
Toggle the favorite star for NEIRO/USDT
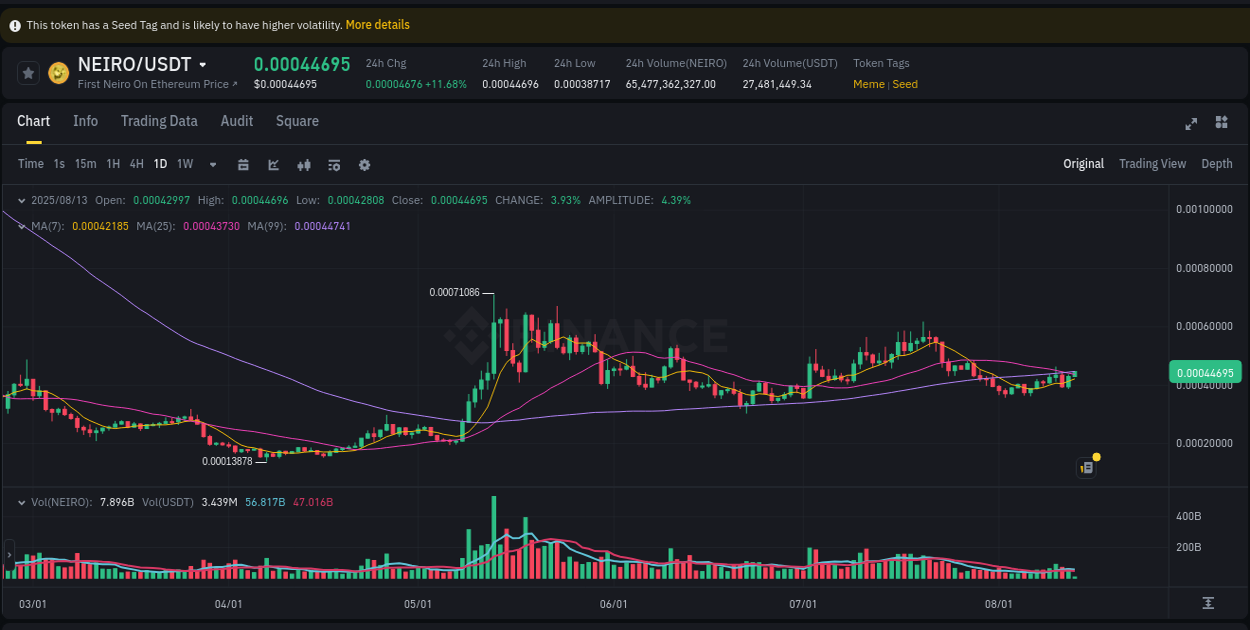28,72
